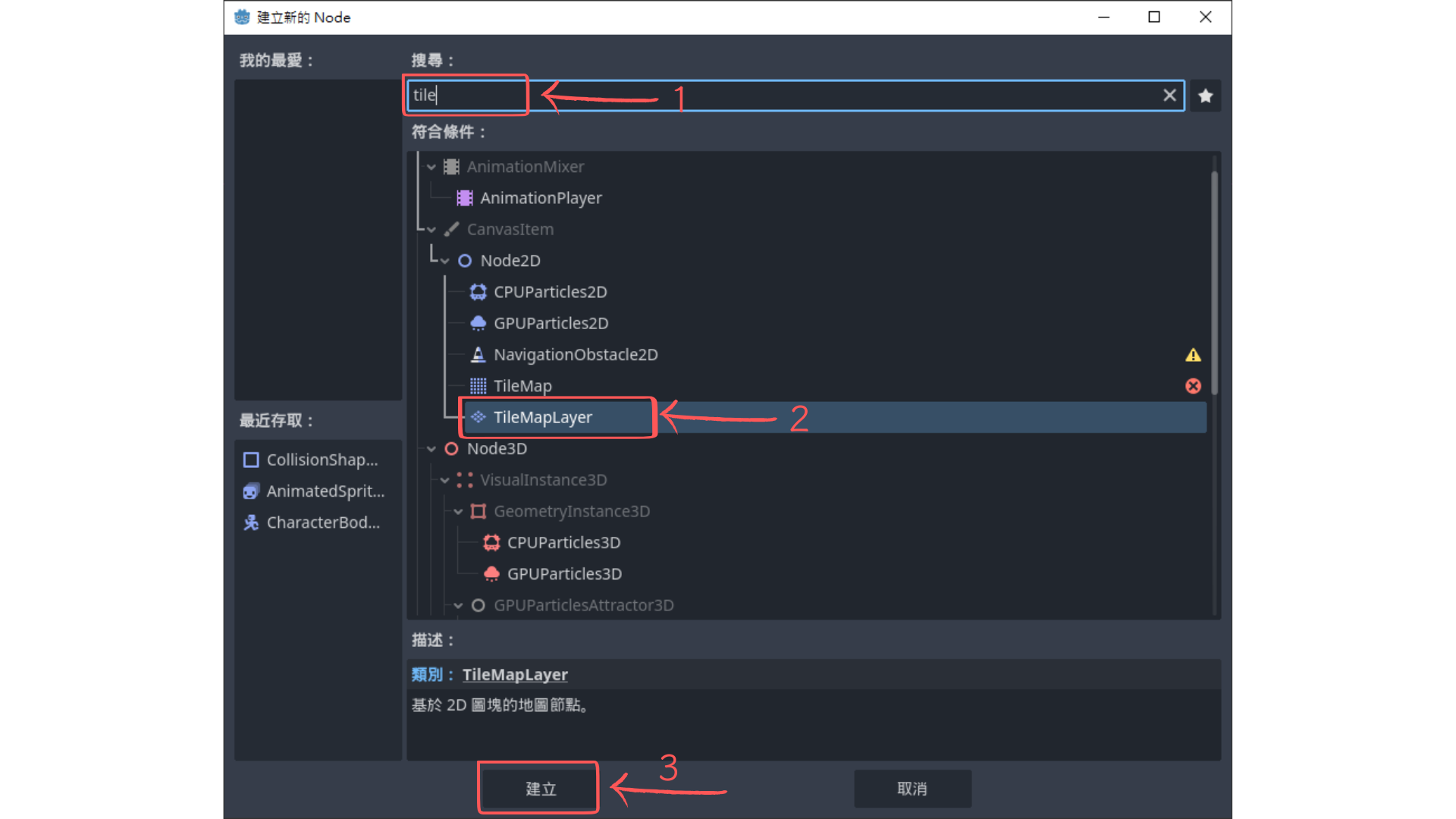Choose AnimatedSprite from recent list
This screenshot has width=1456, height=819.
325,491
